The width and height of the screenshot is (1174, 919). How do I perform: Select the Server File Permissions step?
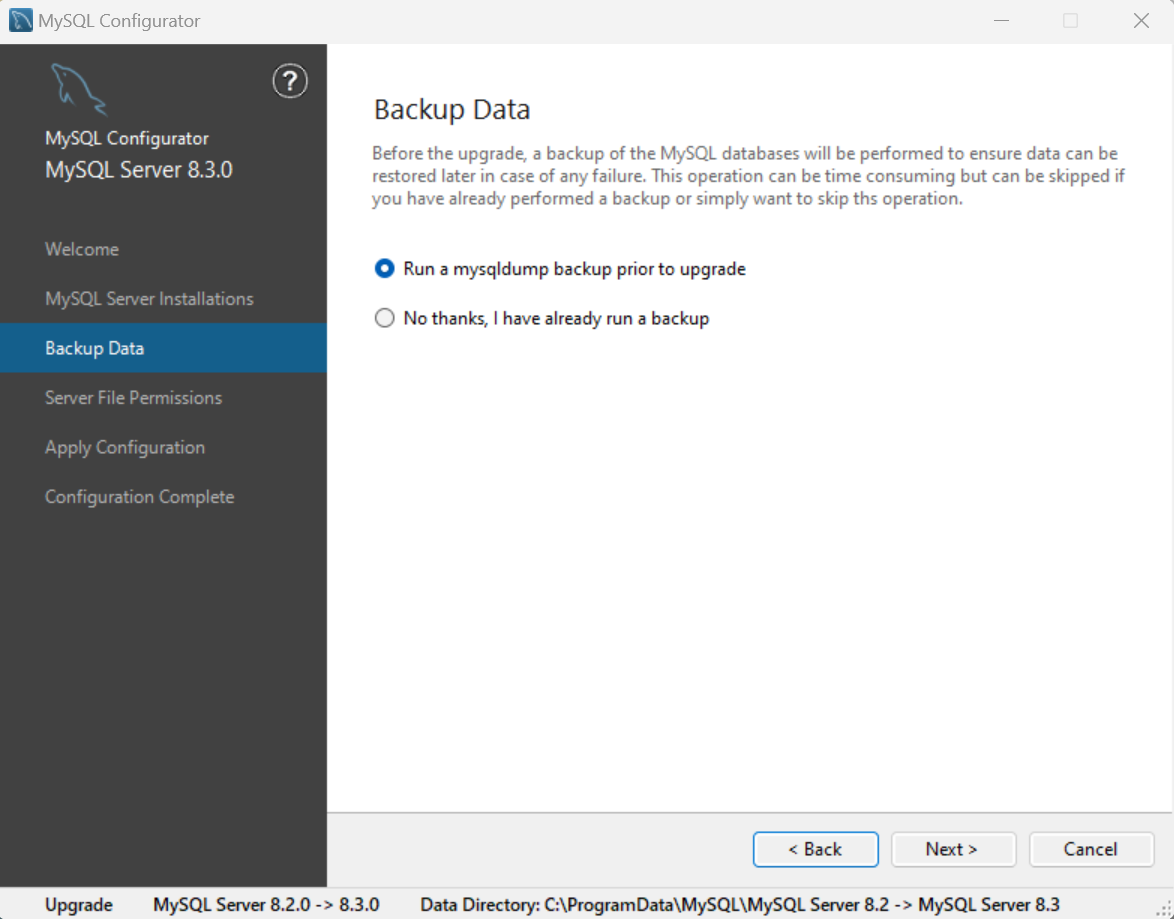click(x=133, y=397)
